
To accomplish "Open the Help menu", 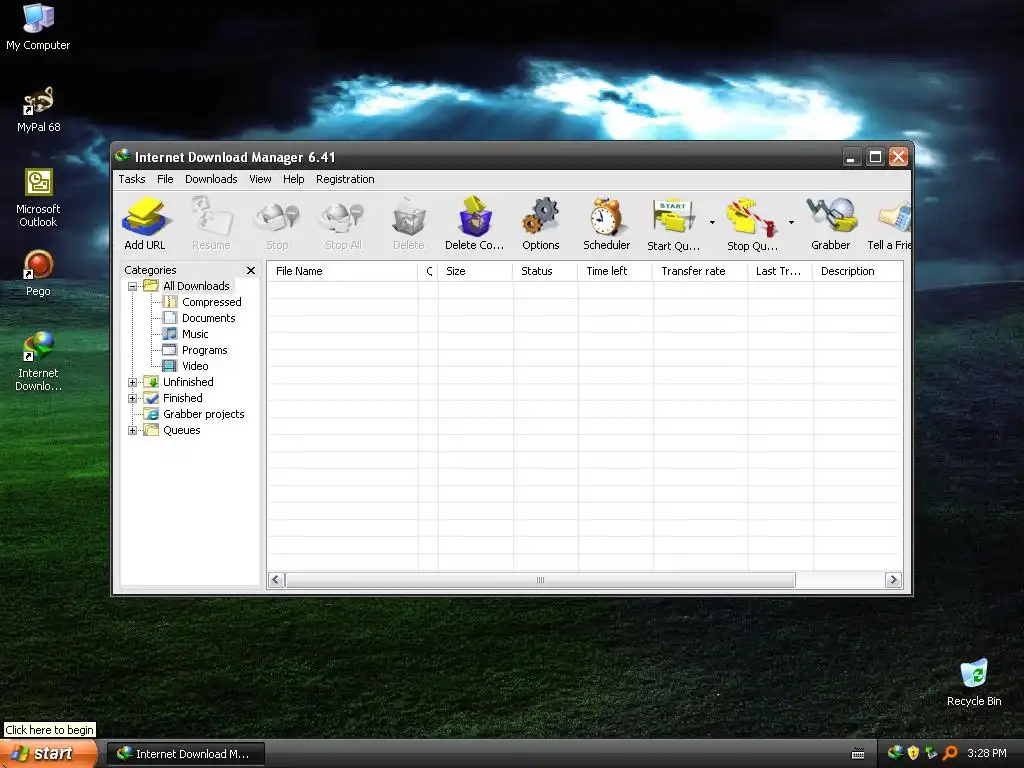I will click(293, 179).
